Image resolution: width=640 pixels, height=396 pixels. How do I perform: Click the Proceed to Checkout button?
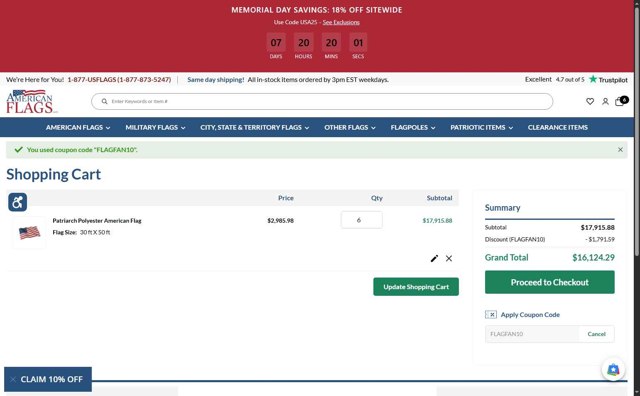tap(549, 282)
